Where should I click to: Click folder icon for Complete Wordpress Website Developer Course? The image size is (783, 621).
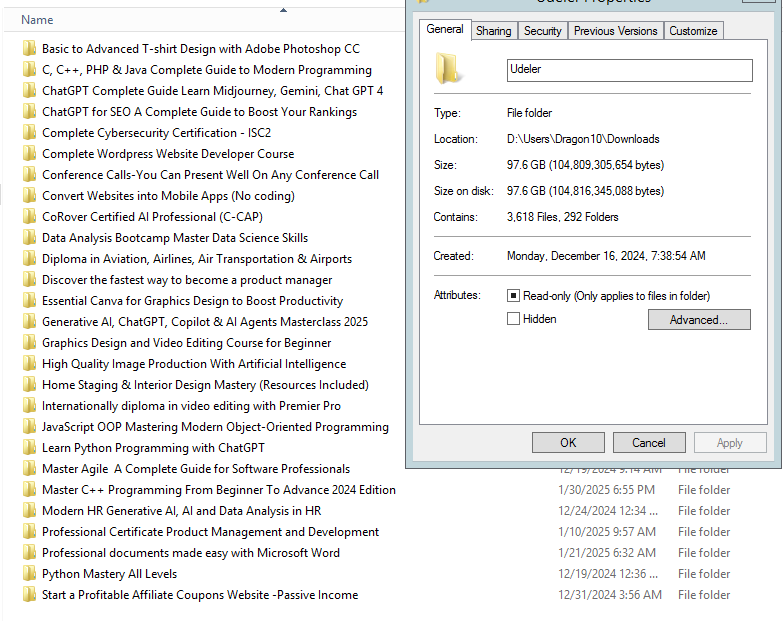pos(29,153)
